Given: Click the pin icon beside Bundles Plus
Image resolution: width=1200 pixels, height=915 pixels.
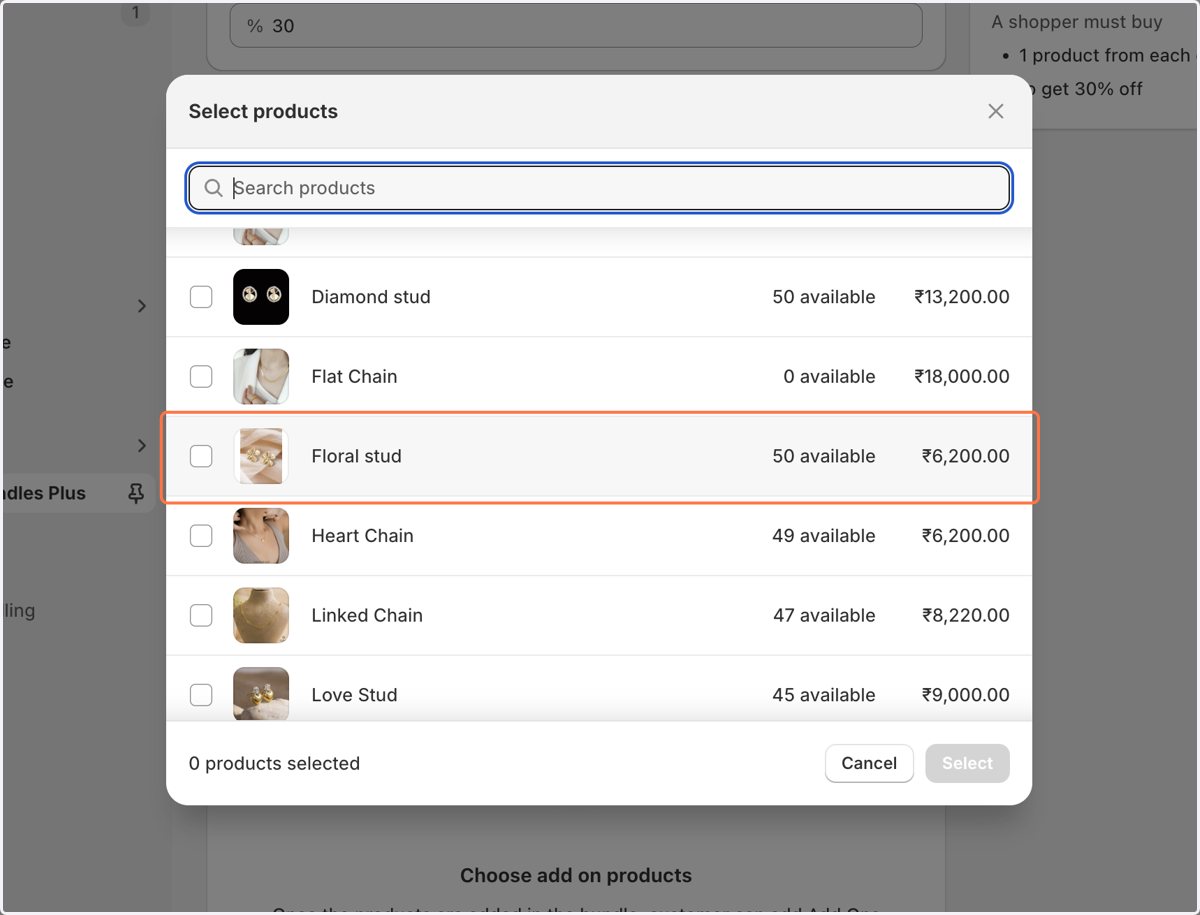Looking at the screenshot, I should click(136, 493).
